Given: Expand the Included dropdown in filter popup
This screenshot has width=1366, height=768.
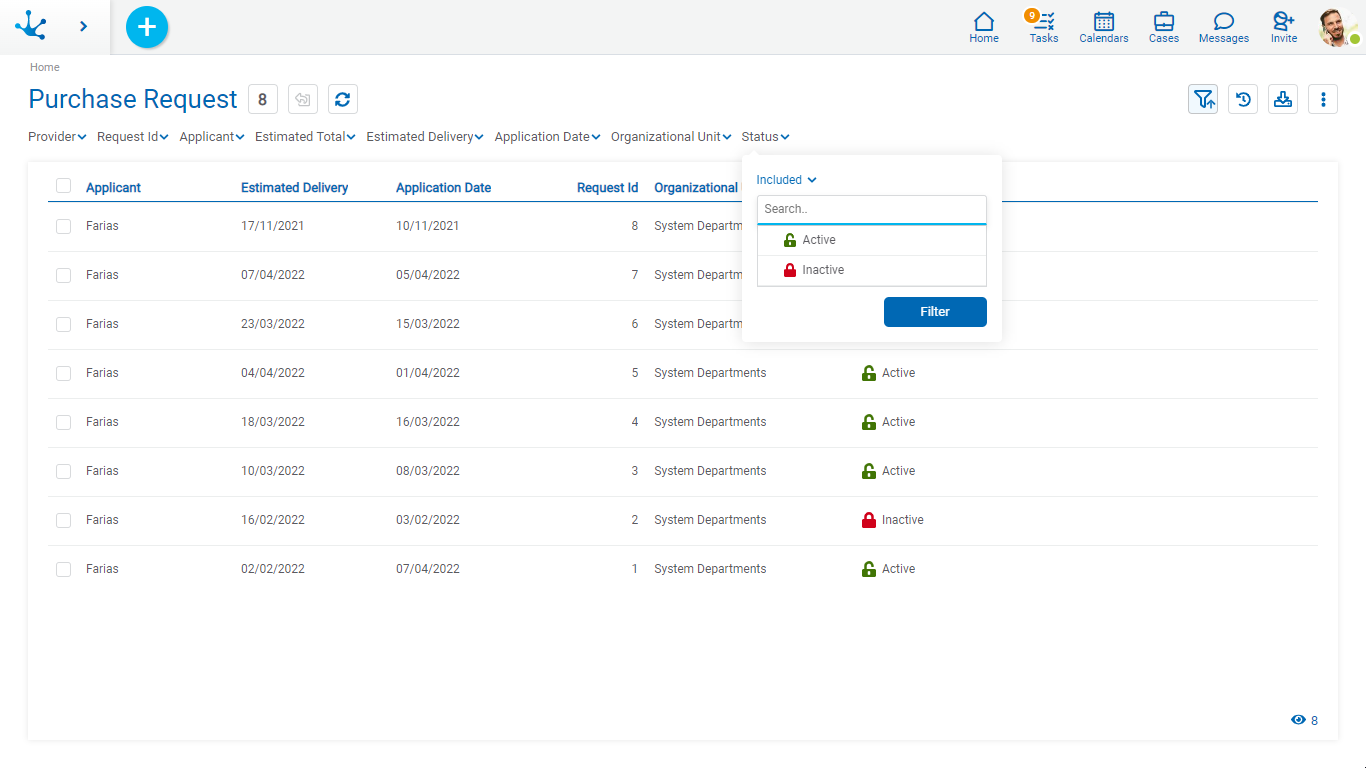Looking at the screenshot, I should [x=786, y=180].
